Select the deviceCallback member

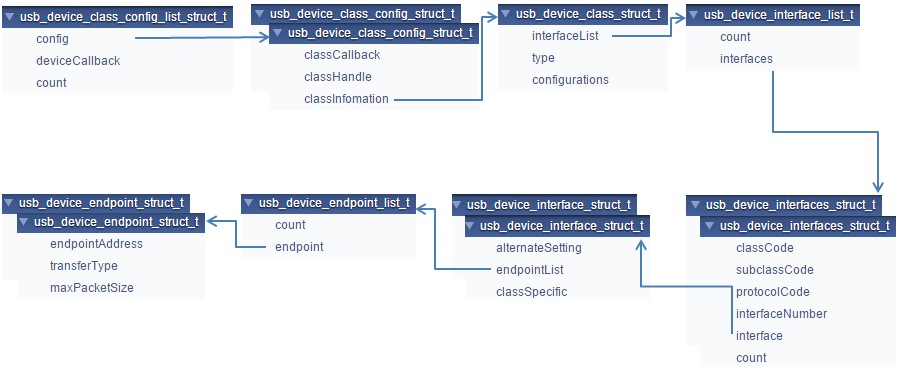click(x=78, y=61)
